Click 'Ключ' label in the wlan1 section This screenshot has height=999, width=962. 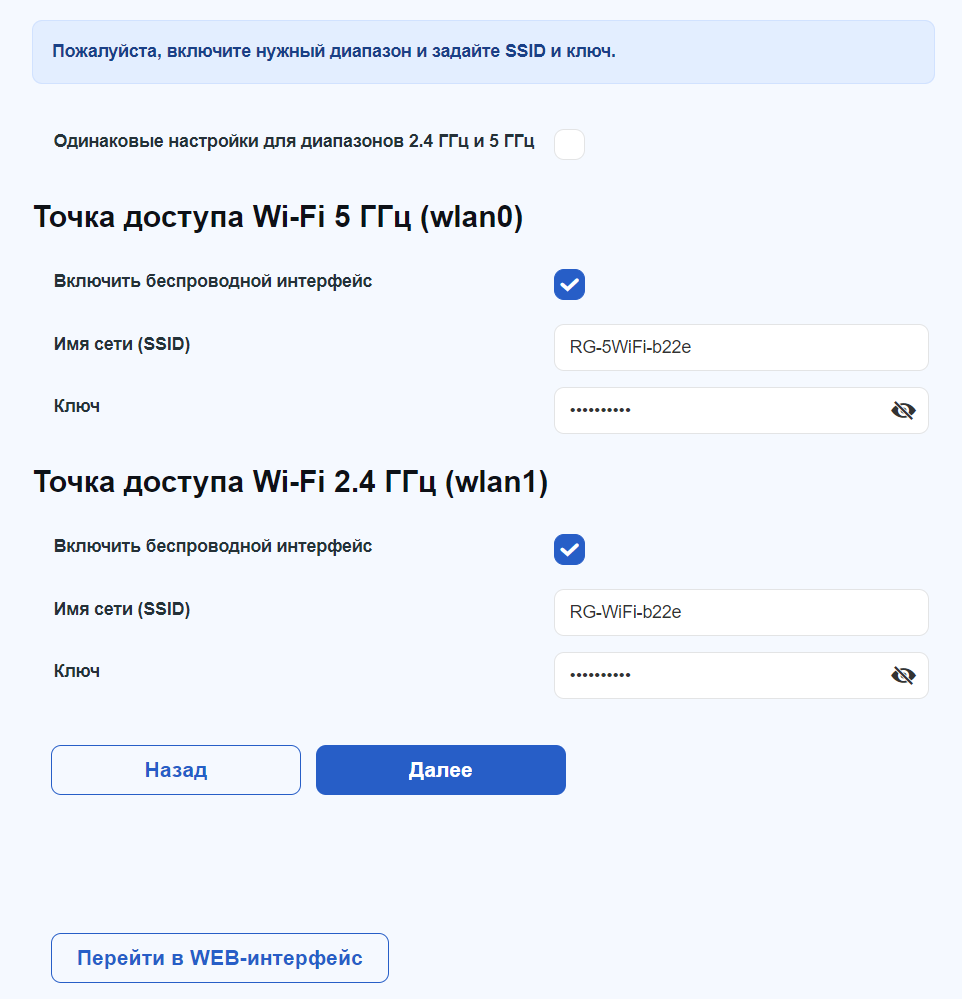point(77,671)
